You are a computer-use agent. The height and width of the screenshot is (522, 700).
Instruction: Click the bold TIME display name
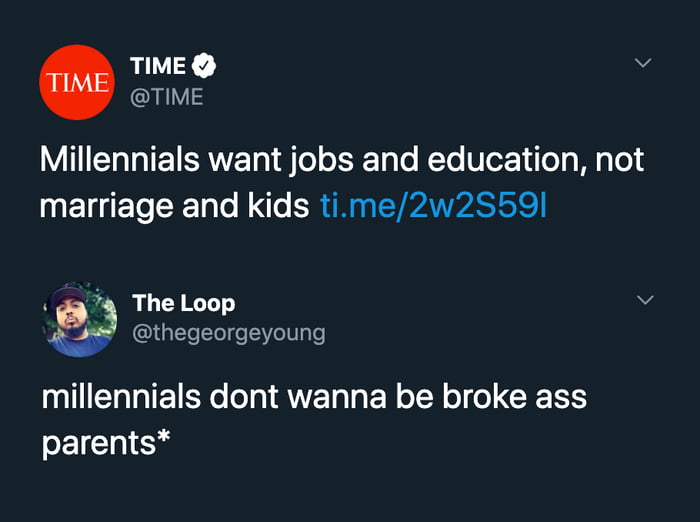coord(158,67)
